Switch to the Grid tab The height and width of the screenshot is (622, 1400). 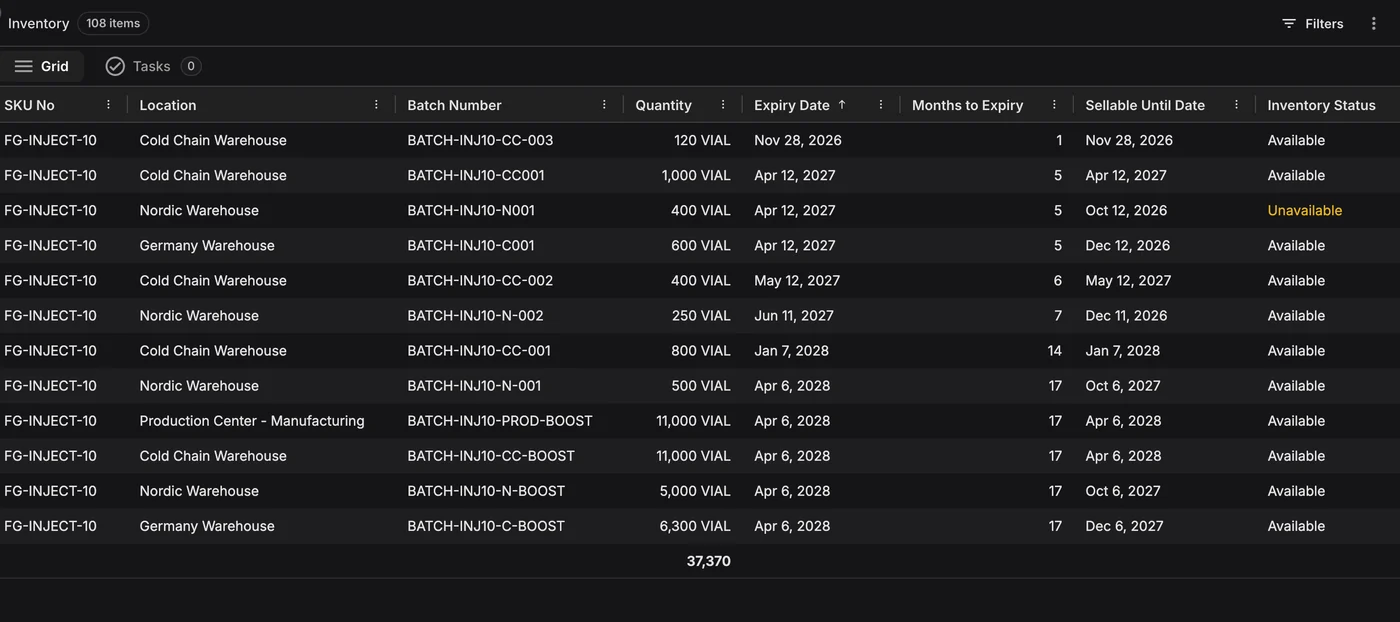point(42,66)
